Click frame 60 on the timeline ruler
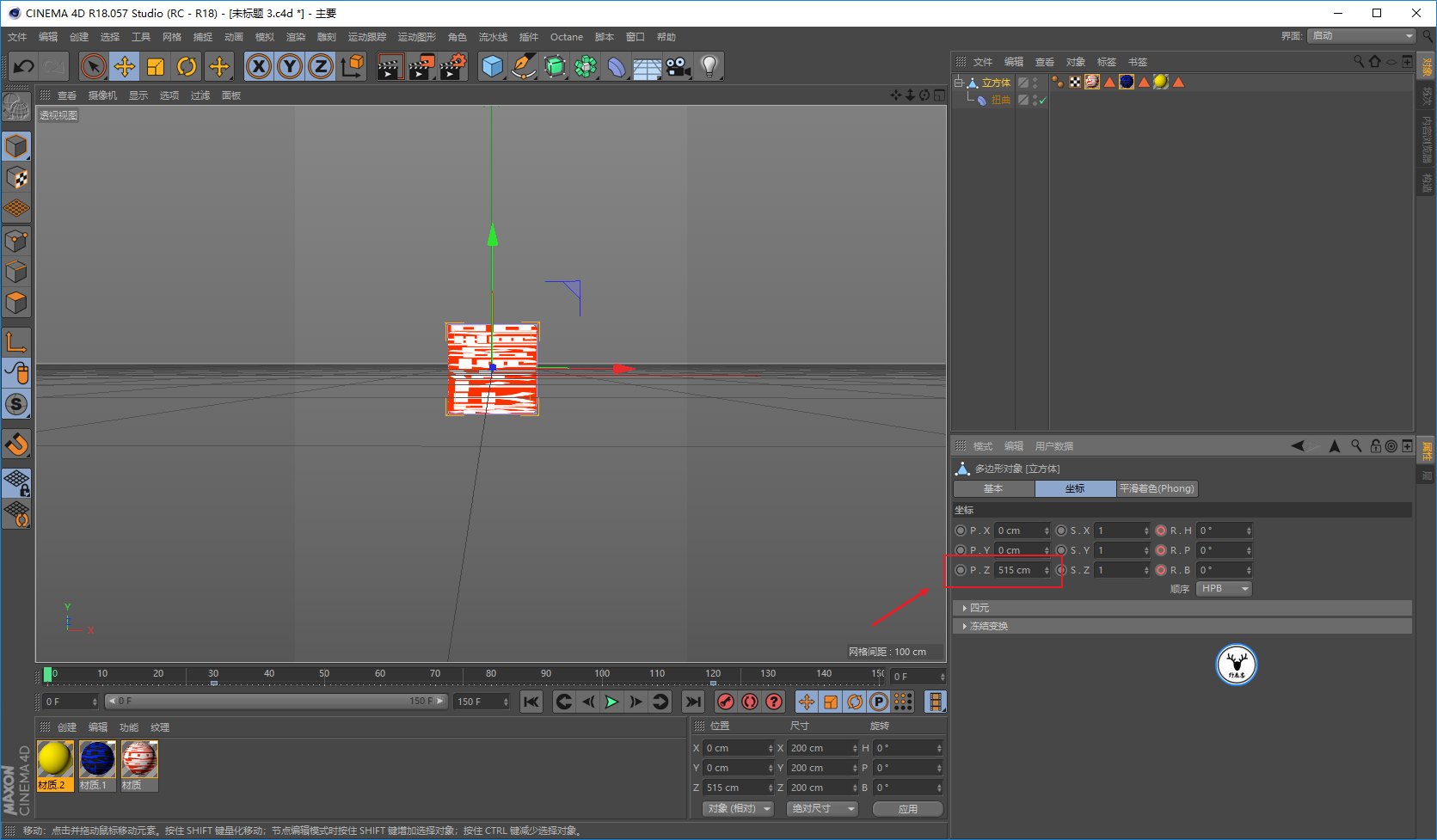 (x=380, y=674)
